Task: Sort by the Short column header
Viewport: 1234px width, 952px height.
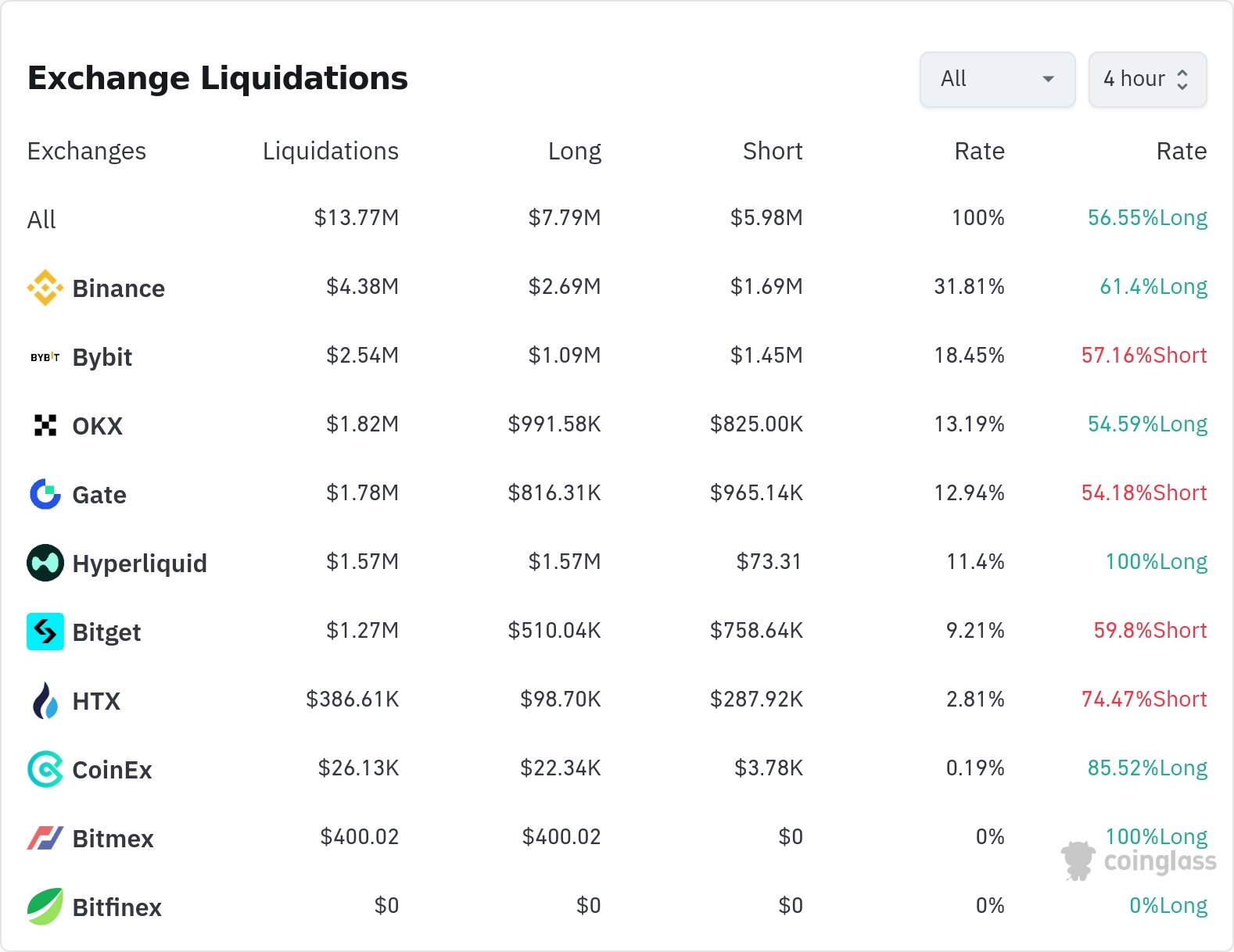Action: (x=773, y=151)
